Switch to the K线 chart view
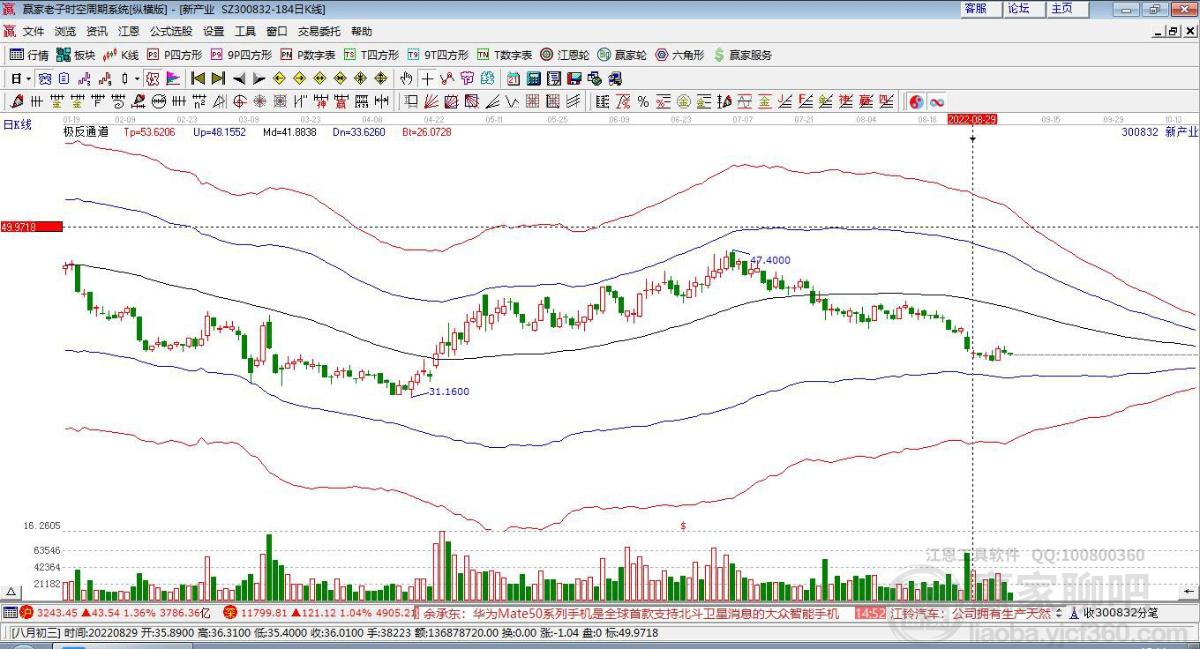This screenshot has height=649, width=1200. [121, 55]
